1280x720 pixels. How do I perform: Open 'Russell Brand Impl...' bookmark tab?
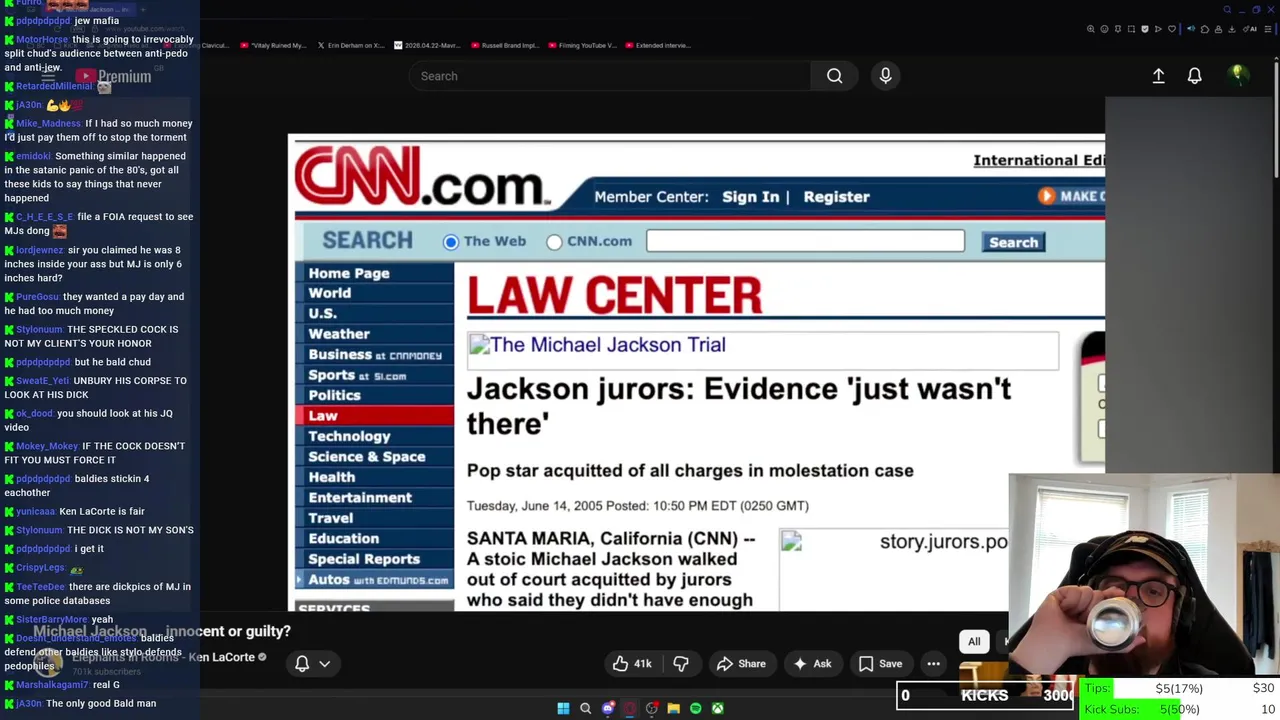coord(503,45)
